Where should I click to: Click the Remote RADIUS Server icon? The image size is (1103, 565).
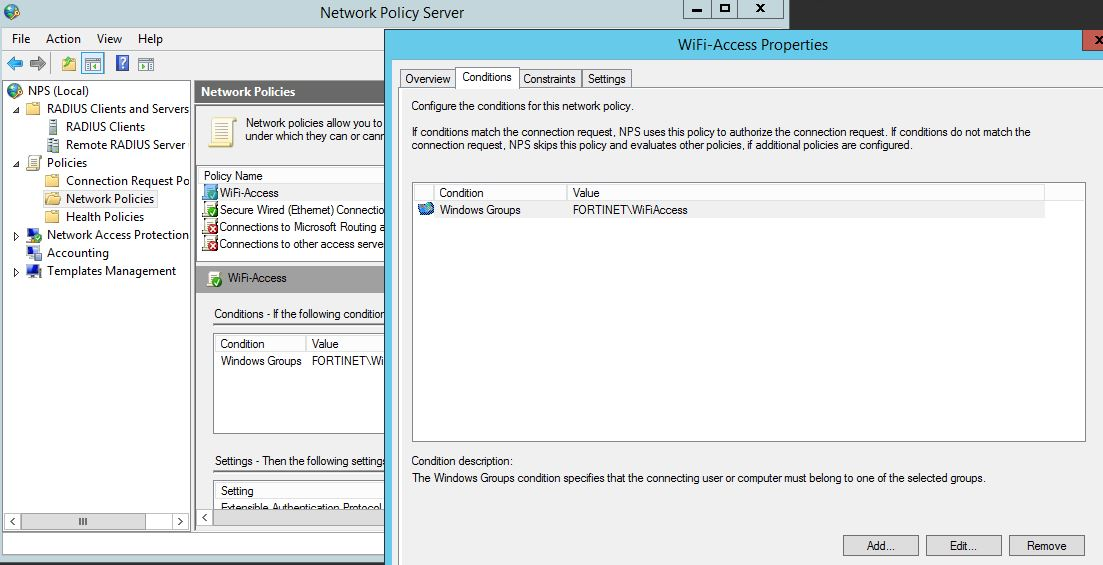pos(53,145)
